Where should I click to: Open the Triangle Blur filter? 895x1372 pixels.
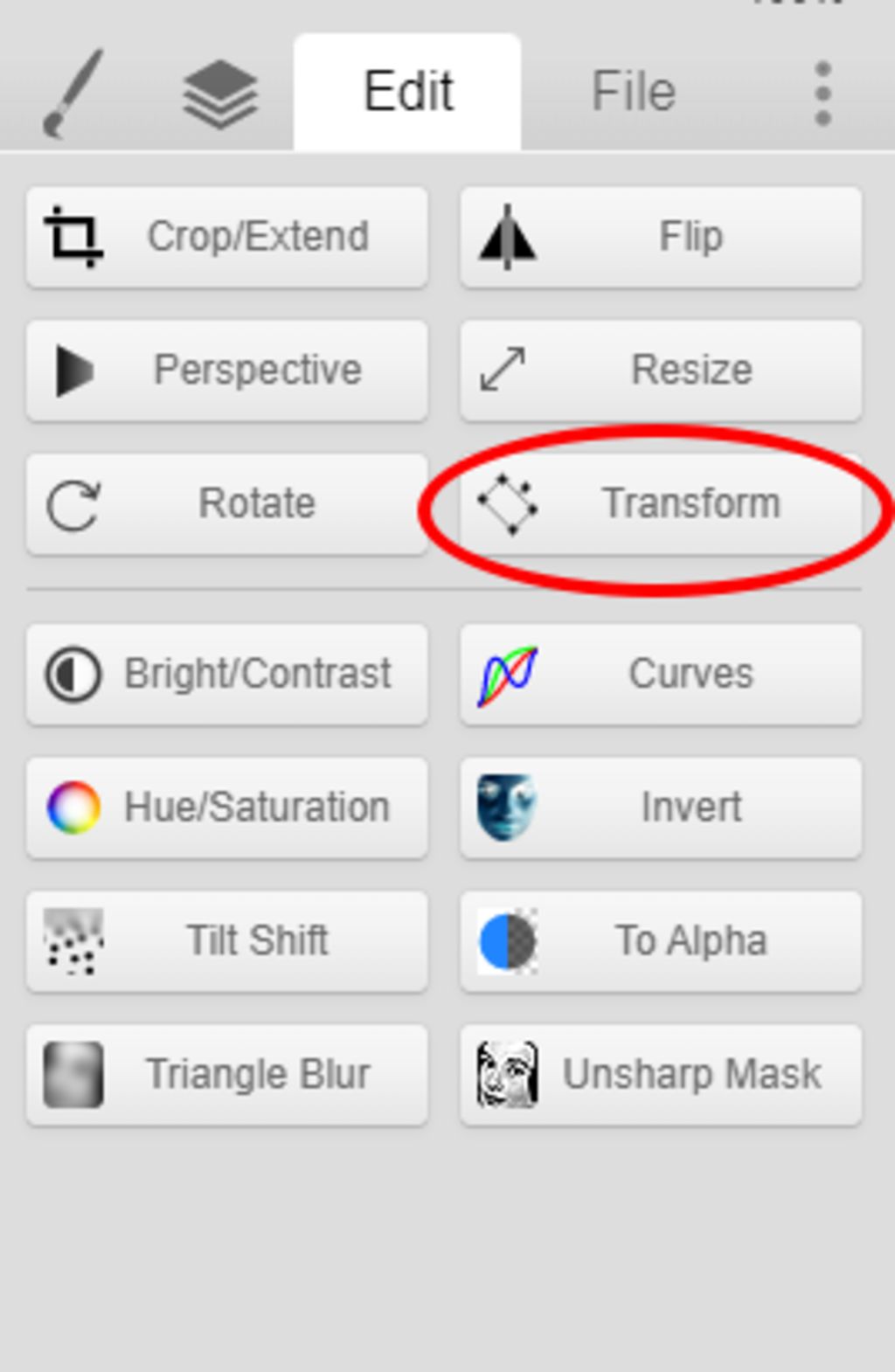coord(227,1075)
